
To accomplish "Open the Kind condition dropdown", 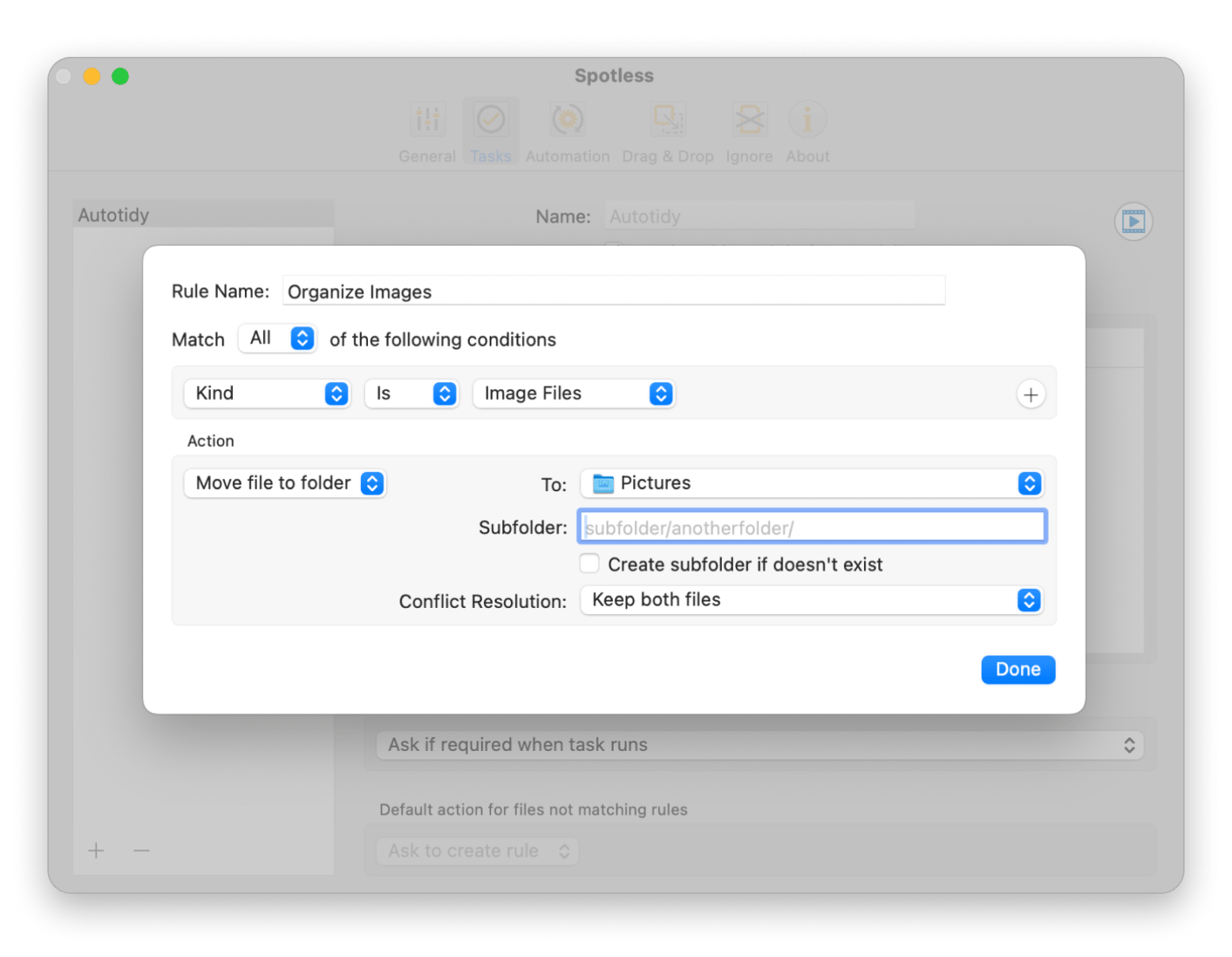I will pyautogui.click(x=267, y=393).
